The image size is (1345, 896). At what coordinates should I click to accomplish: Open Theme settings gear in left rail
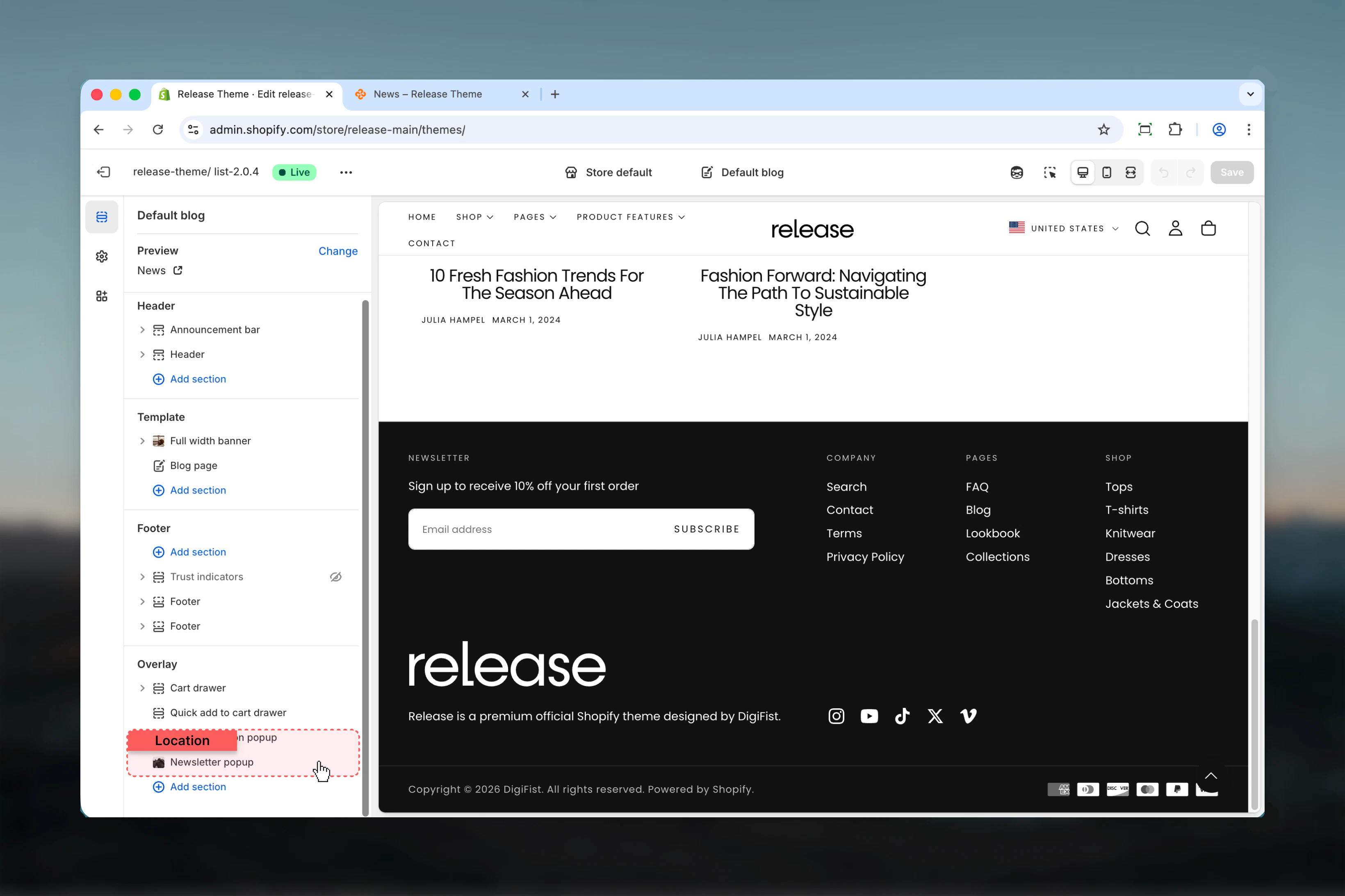coord(102,257)
